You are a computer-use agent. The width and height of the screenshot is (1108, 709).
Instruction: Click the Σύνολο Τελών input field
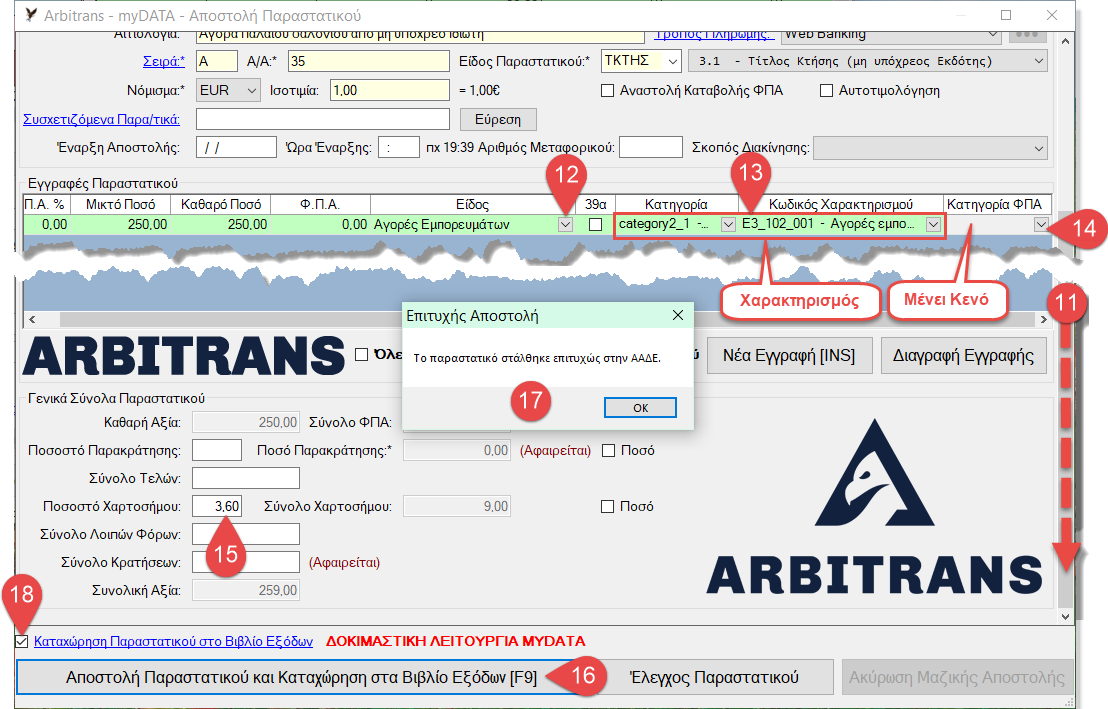pyautogui.click(x=246, y=478)
